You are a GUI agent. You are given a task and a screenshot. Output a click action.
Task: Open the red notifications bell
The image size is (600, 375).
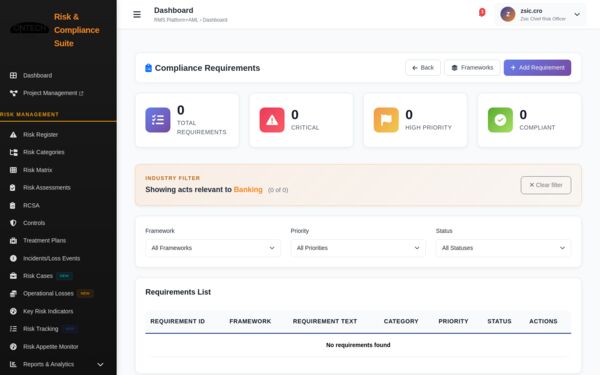click(x=482, y=13)
